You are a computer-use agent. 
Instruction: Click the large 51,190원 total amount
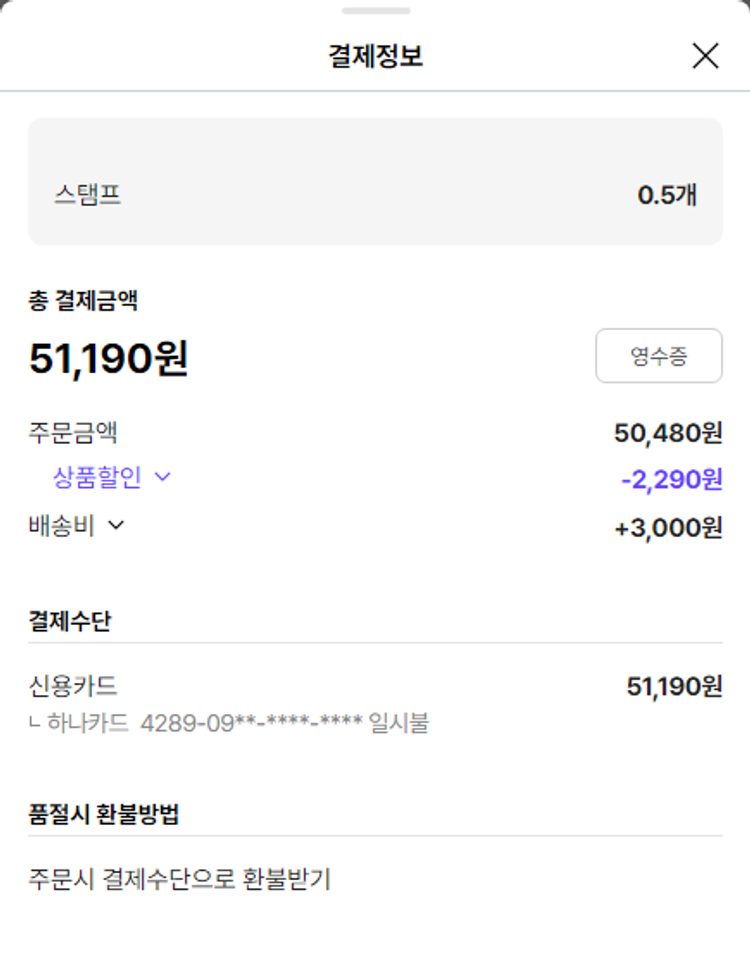pyautogui.click(x=108, y=359)
